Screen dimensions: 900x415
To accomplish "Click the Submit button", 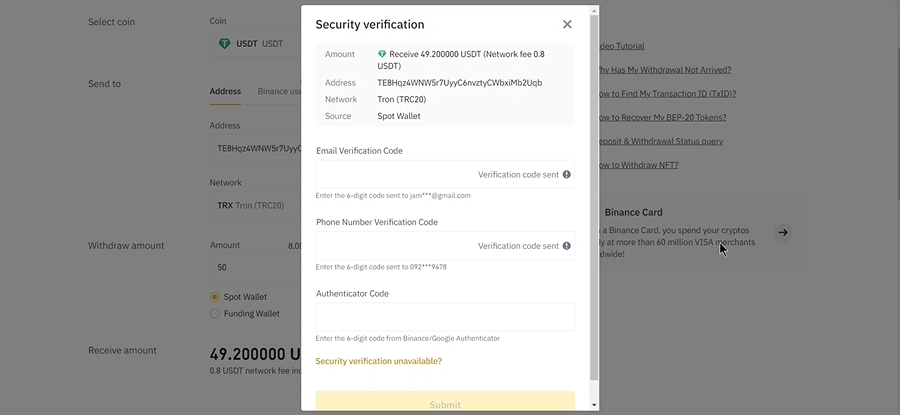I will tap(445, 401).
